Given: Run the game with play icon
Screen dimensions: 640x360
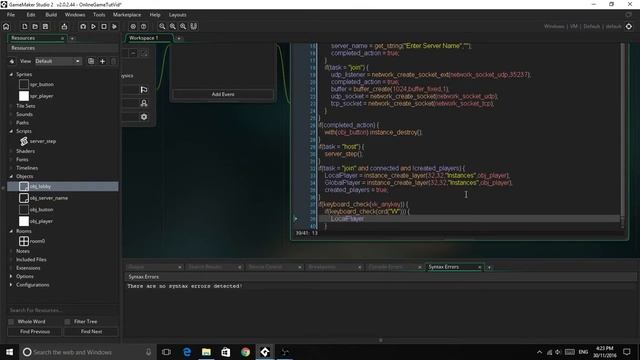Looking at the screenshot, I should [x=93, y=27].
